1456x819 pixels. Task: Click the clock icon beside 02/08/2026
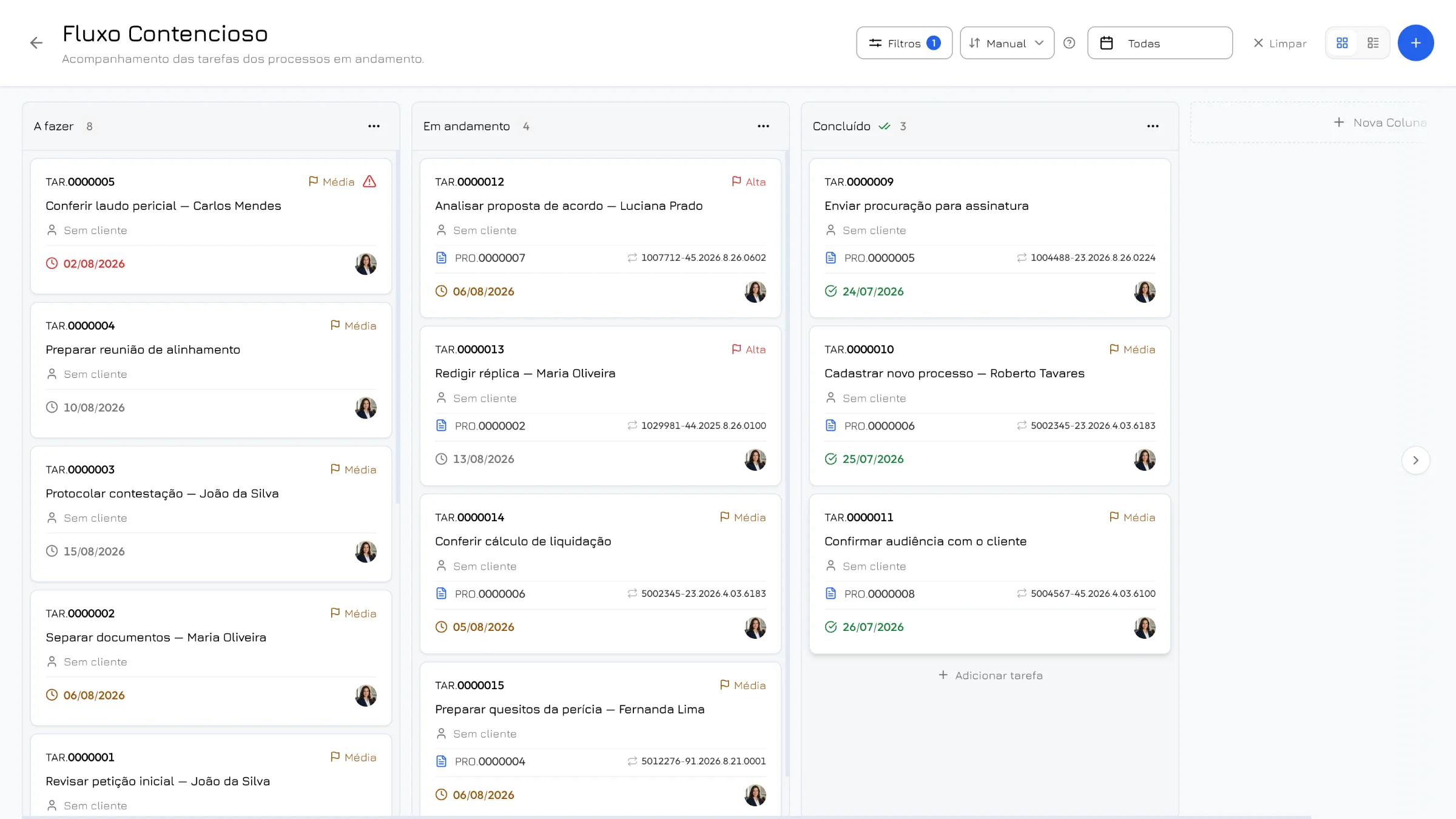pos(52,263)
